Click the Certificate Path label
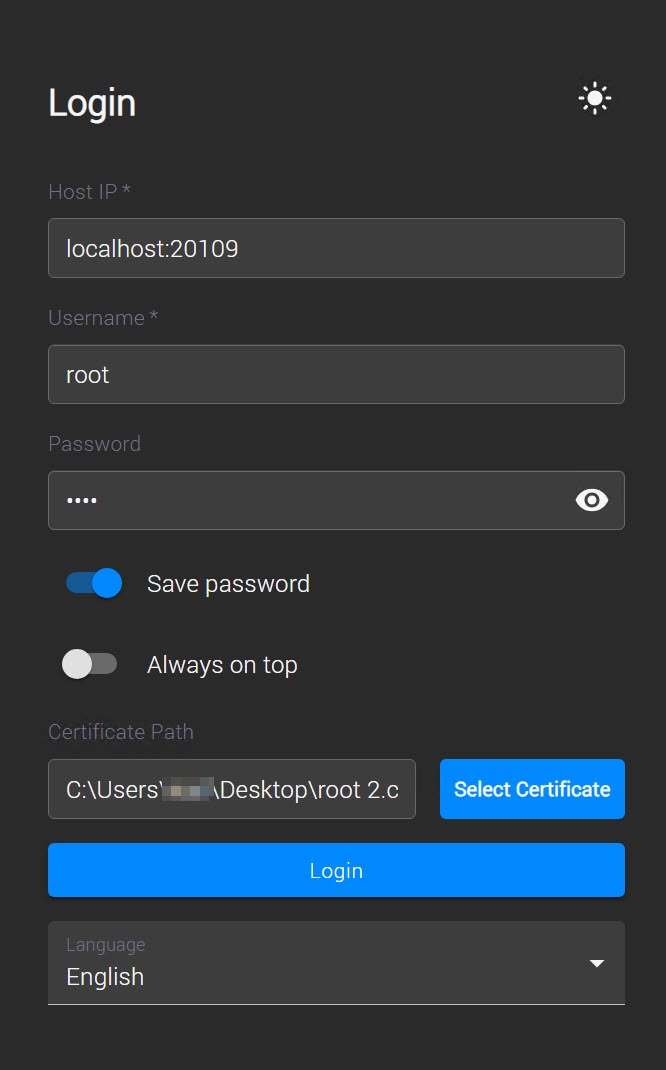Viewport: 666px width, 1070px height. point(121,732)
